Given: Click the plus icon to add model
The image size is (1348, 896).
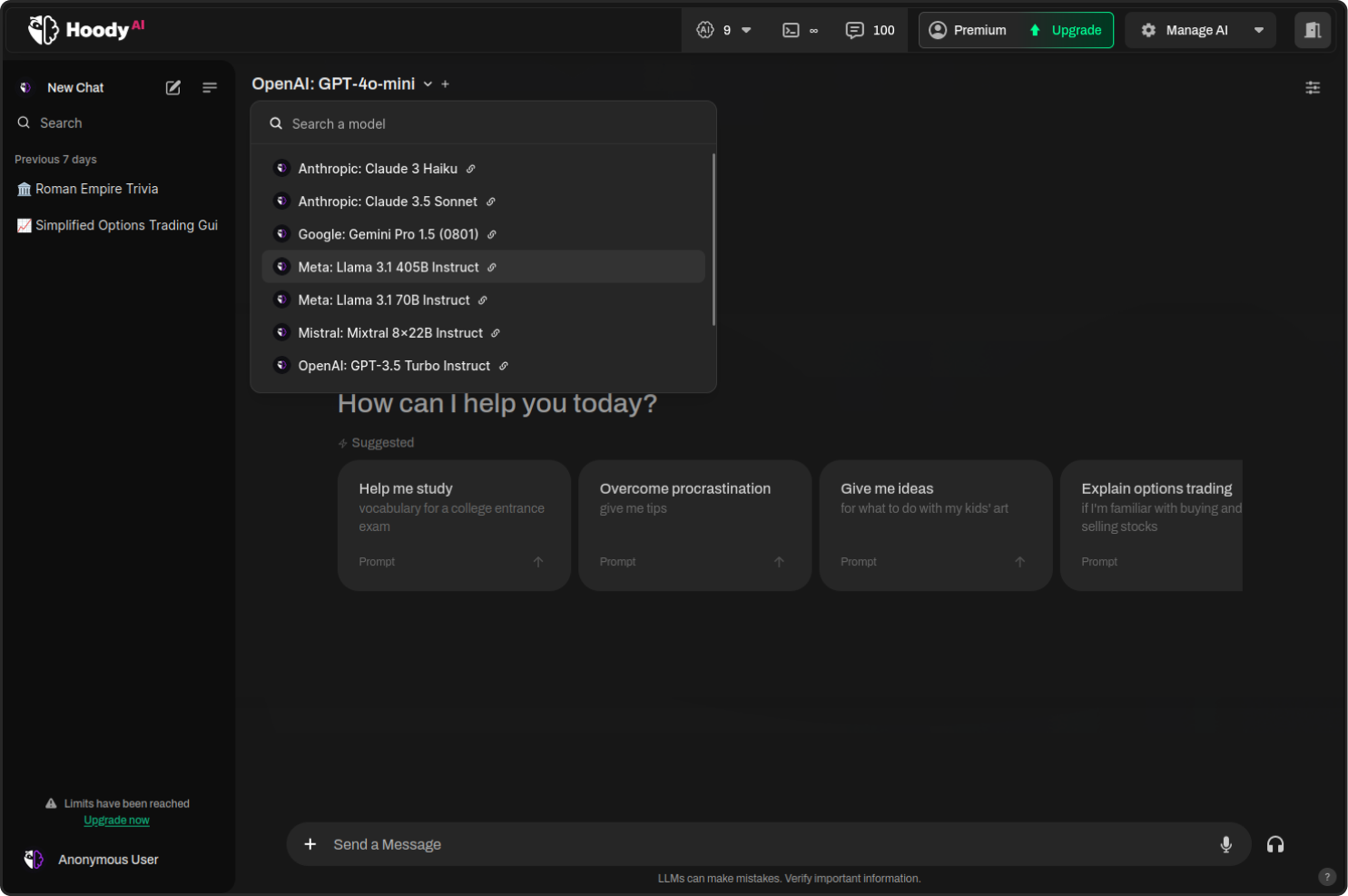Looking at the screenshot, I should [x=445, y=84].
